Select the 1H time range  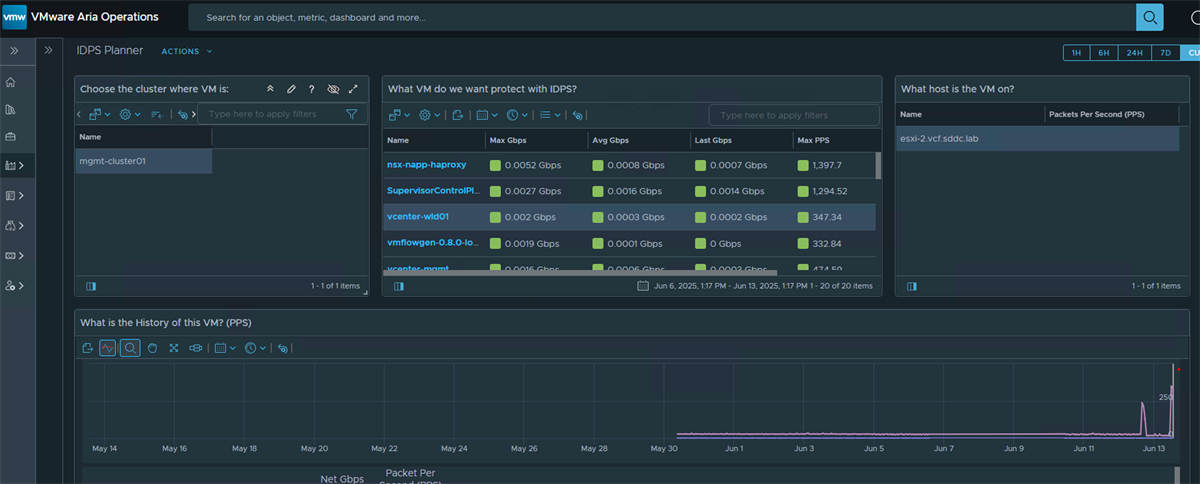[1076, 53]
